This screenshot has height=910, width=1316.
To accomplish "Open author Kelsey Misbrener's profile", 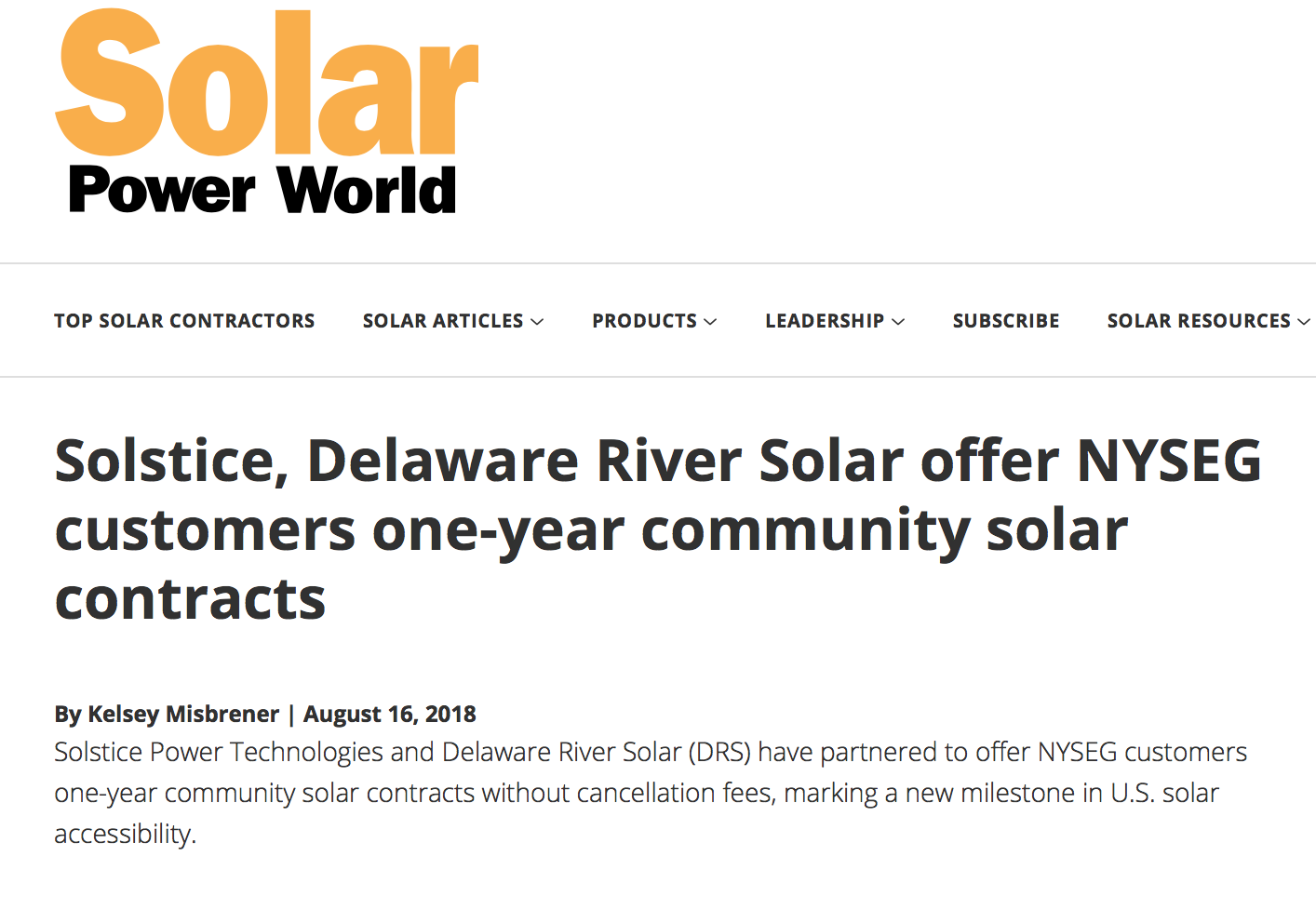I will [x=183, y=714].
